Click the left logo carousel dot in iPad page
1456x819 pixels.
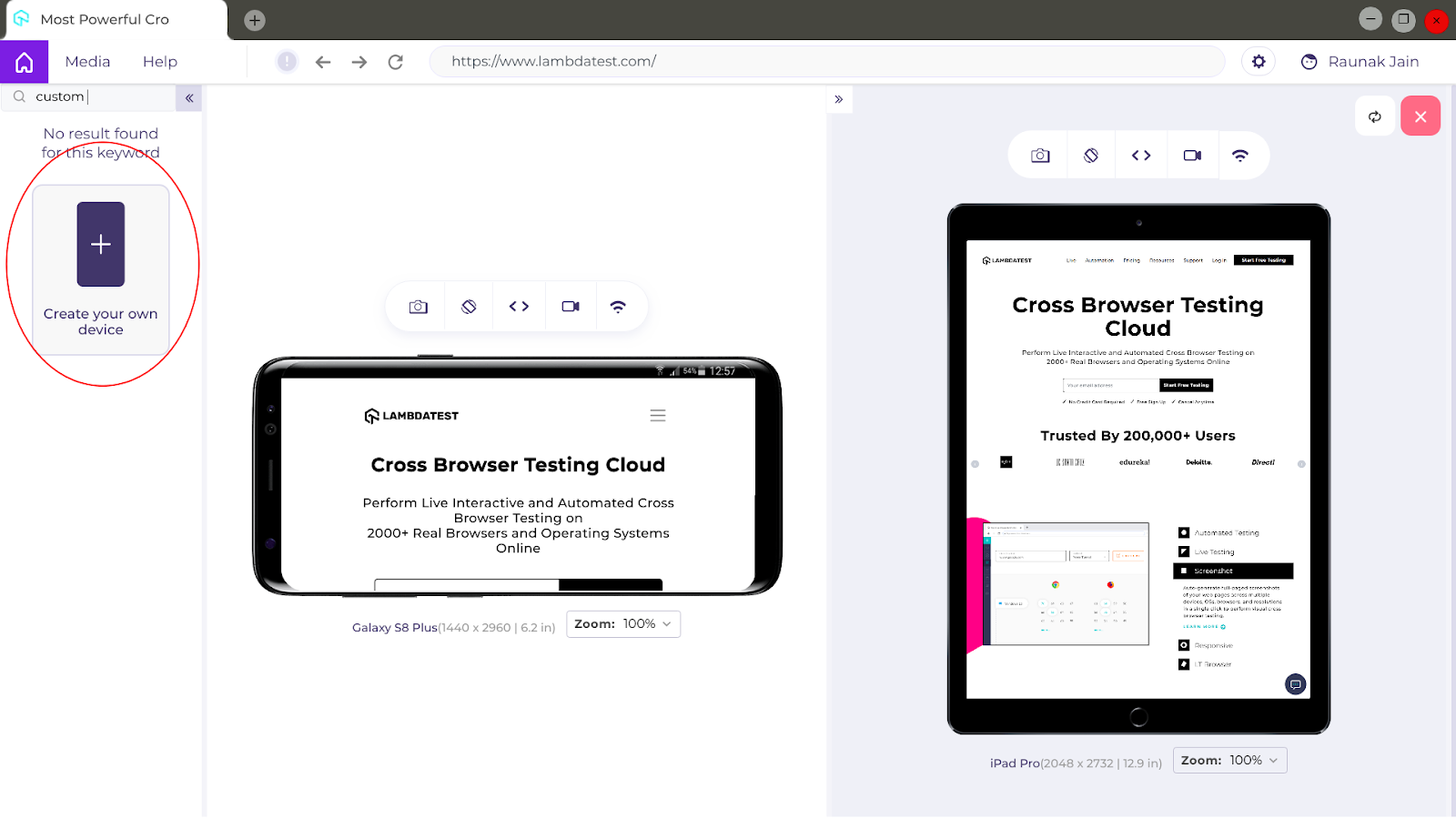[976, 464]
